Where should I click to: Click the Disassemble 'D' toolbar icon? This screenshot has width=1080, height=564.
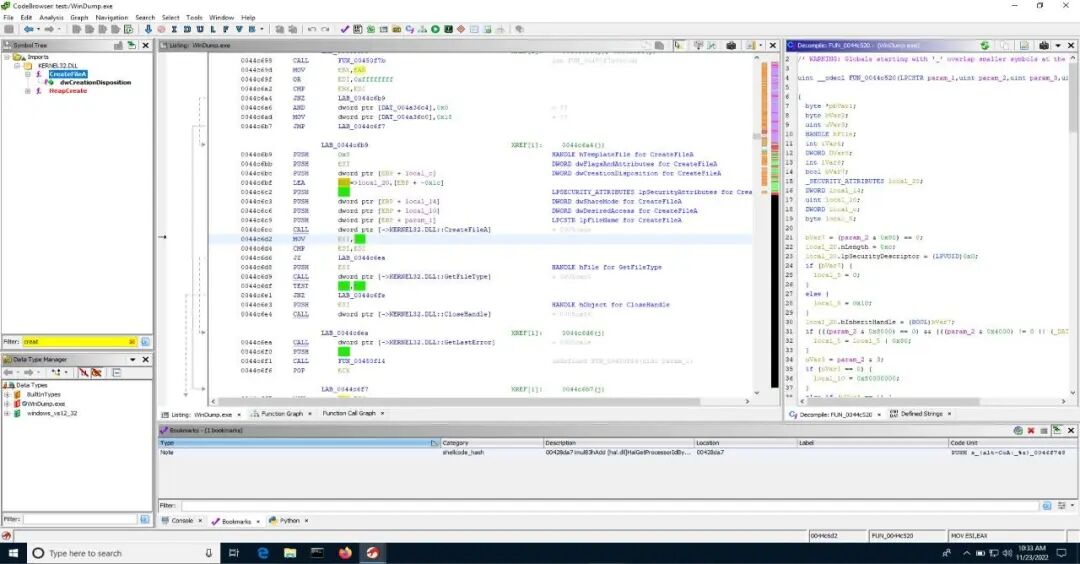(x=186, y=30)
